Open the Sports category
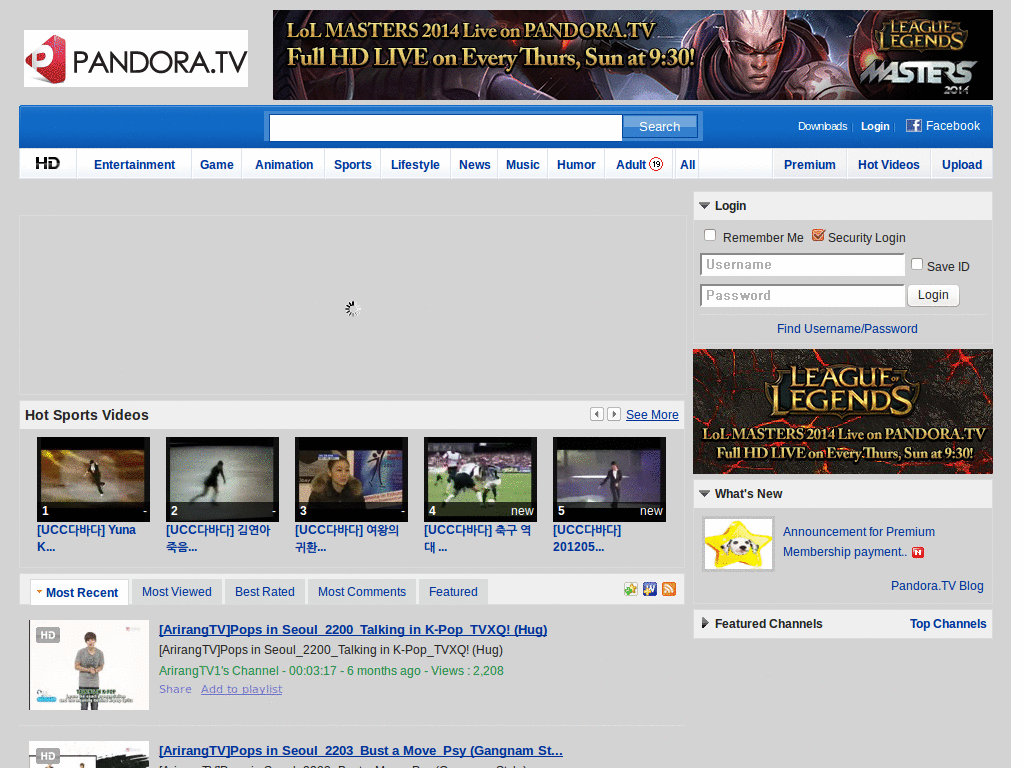Image resolution: width=1024 pixels, height=768 pixels. pos(353,165)
